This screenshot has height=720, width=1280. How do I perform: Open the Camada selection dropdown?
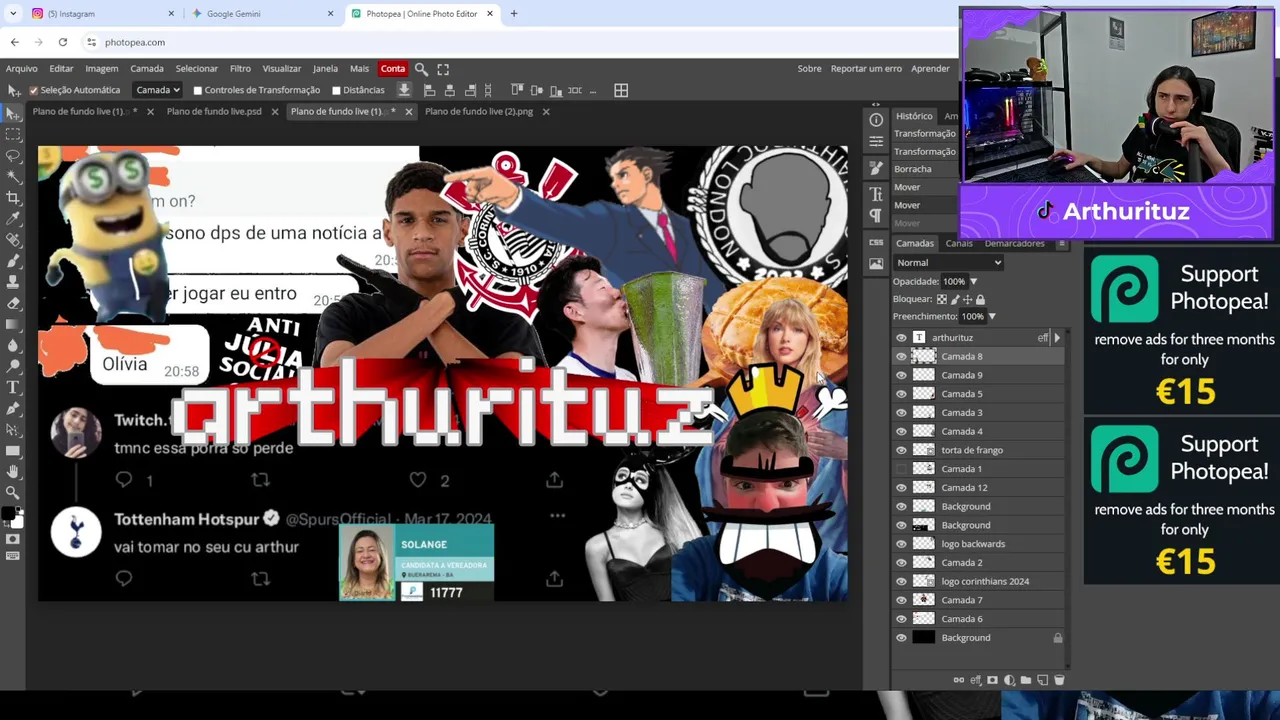158,90
